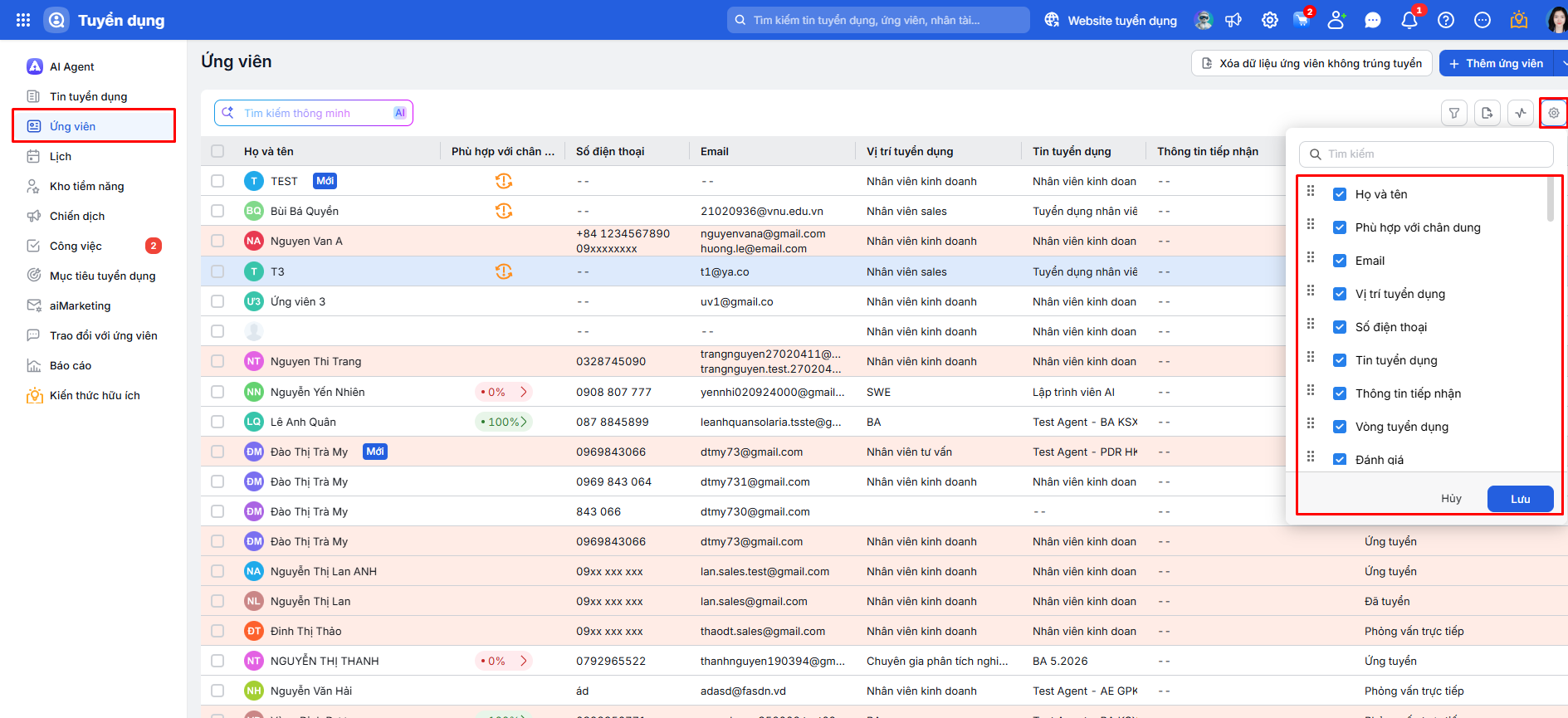Uncheck the Vòng tuyển dụng column checkbox
This screenshot has height=718, width=1568.
(x=1340, y=427)
